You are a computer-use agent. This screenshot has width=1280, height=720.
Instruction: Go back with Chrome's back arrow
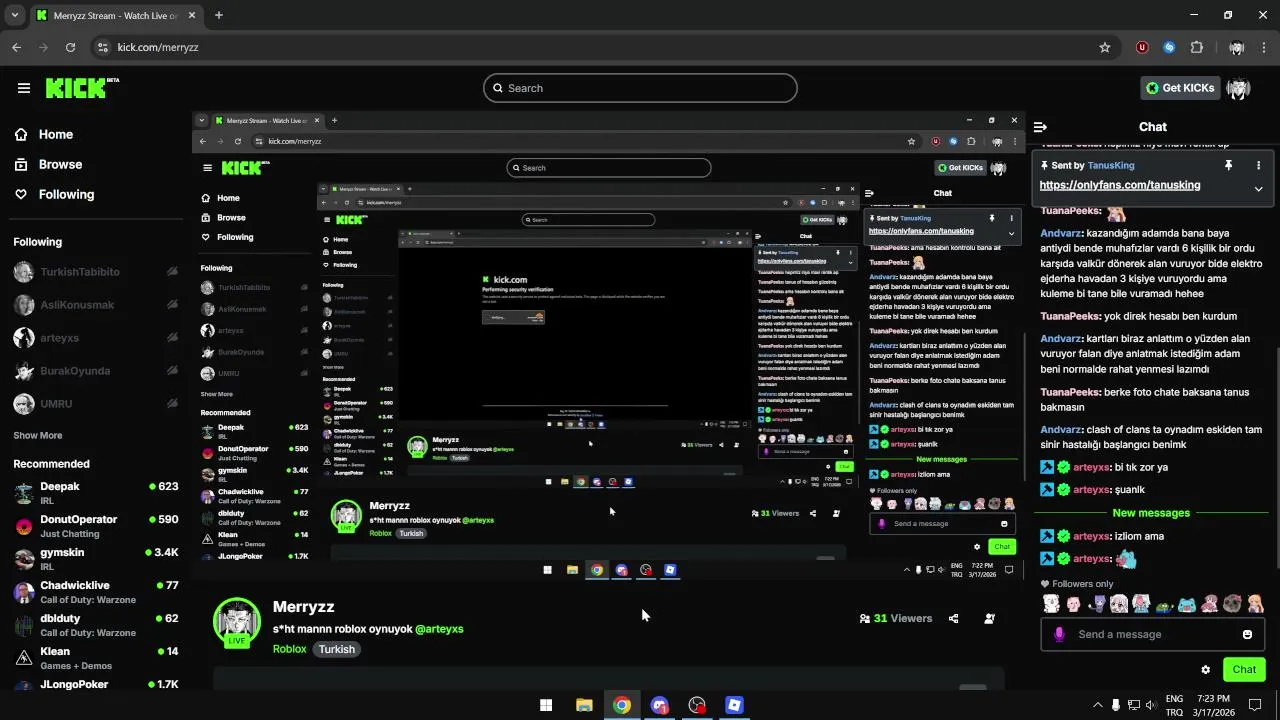[x=16, y=47]
